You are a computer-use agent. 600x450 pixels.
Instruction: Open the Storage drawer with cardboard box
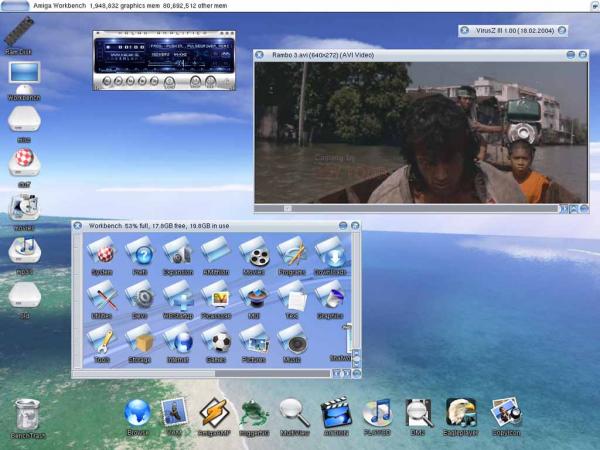(x=140, y=343)
